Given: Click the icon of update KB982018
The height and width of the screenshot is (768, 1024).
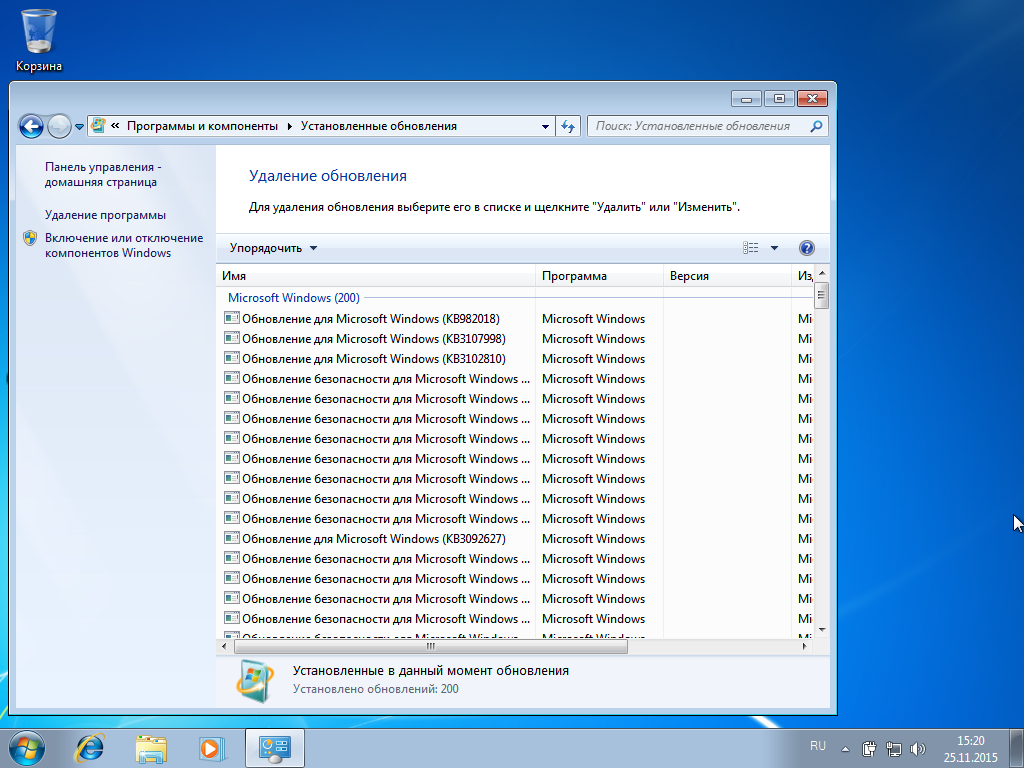Looking at the screenshot, I should 231,318.
